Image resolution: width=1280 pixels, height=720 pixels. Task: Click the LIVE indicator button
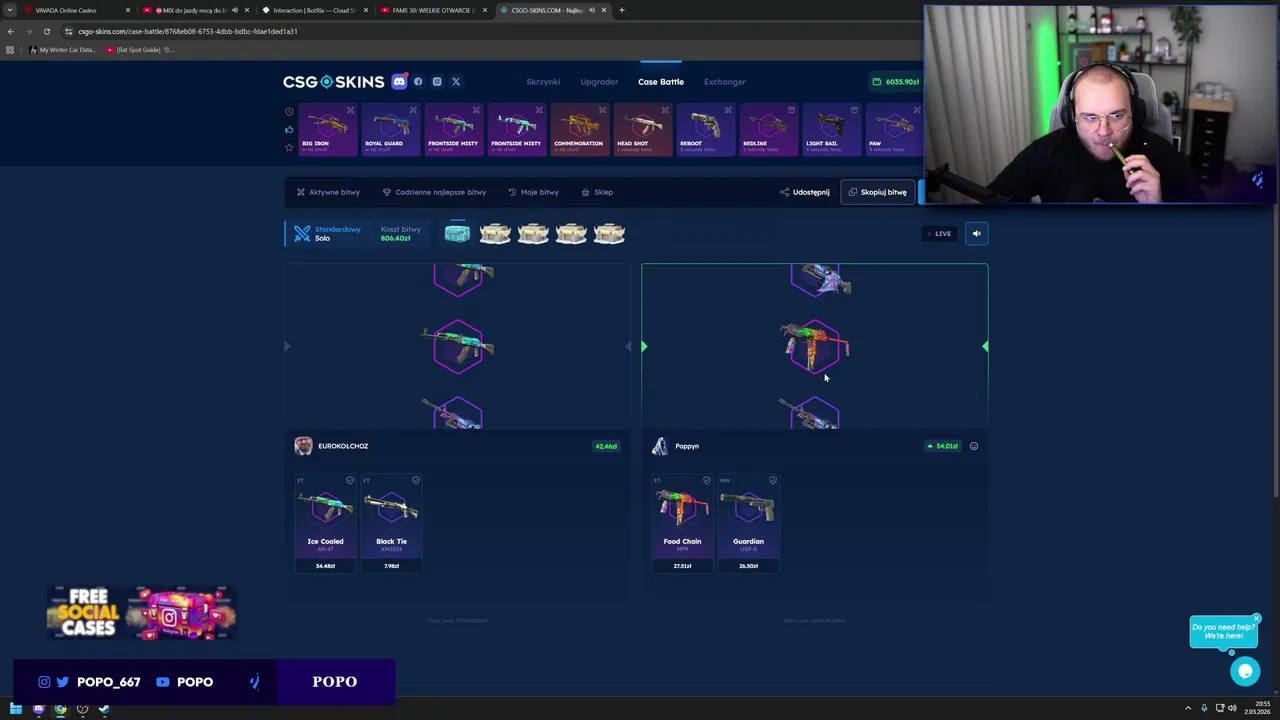(x=939, y=233)
